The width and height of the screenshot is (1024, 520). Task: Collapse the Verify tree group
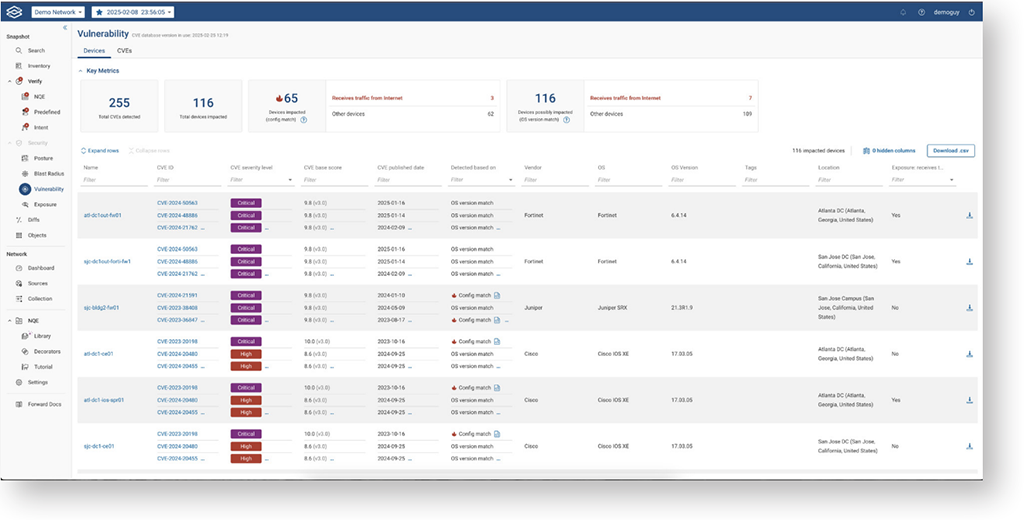pos(10,81)
